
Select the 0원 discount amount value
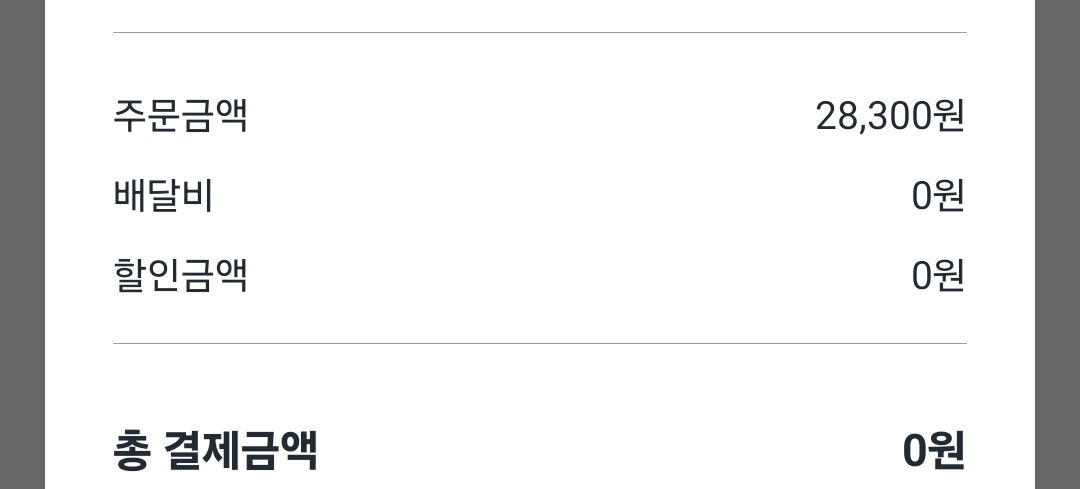point(937,275)
